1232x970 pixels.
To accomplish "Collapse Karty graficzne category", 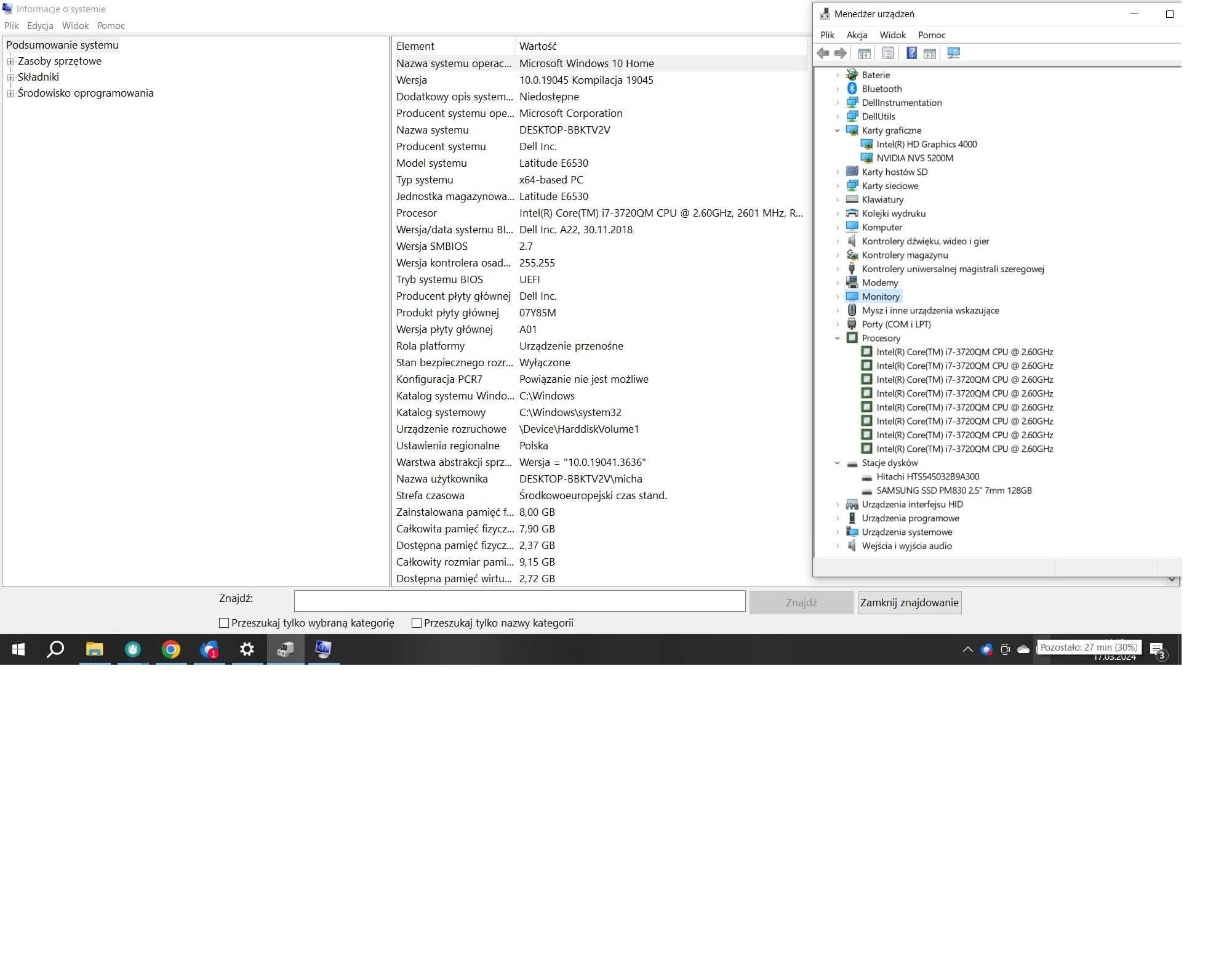I will (837, 130).
